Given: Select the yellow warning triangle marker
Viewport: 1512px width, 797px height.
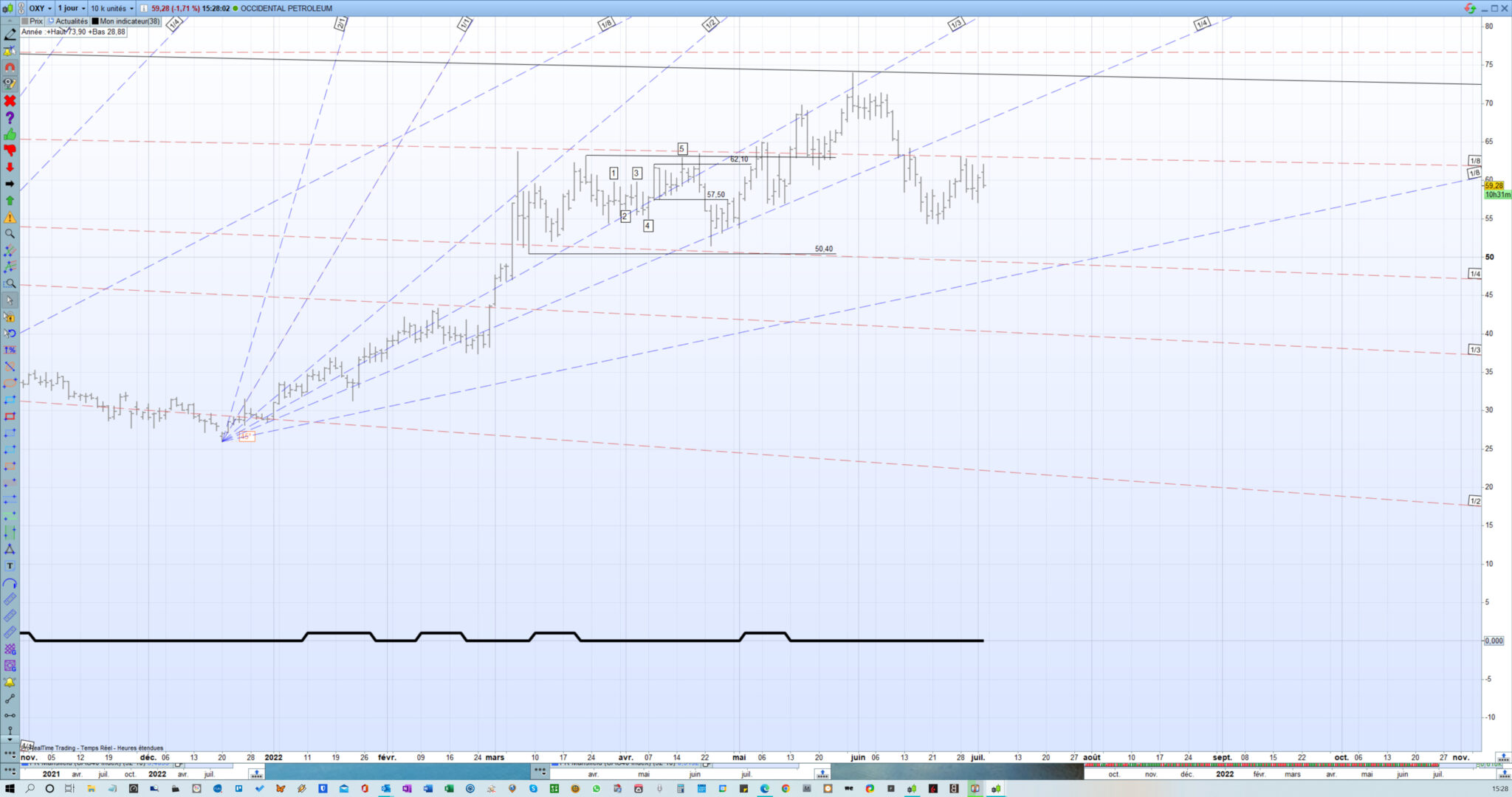Looking at the screenshot, I should click(x=10, y=218).
